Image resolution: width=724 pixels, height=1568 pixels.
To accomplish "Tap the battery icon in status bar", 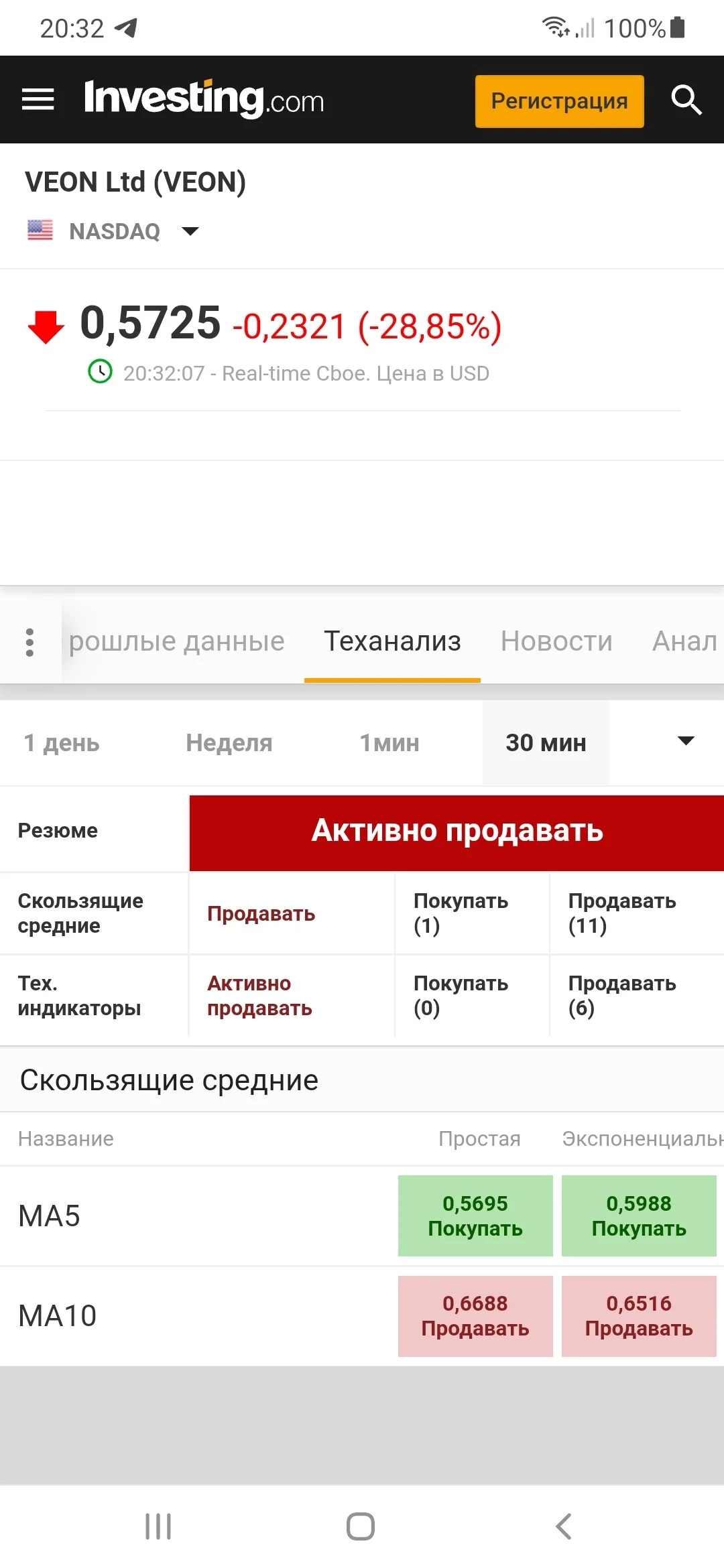I will point(678,27).
